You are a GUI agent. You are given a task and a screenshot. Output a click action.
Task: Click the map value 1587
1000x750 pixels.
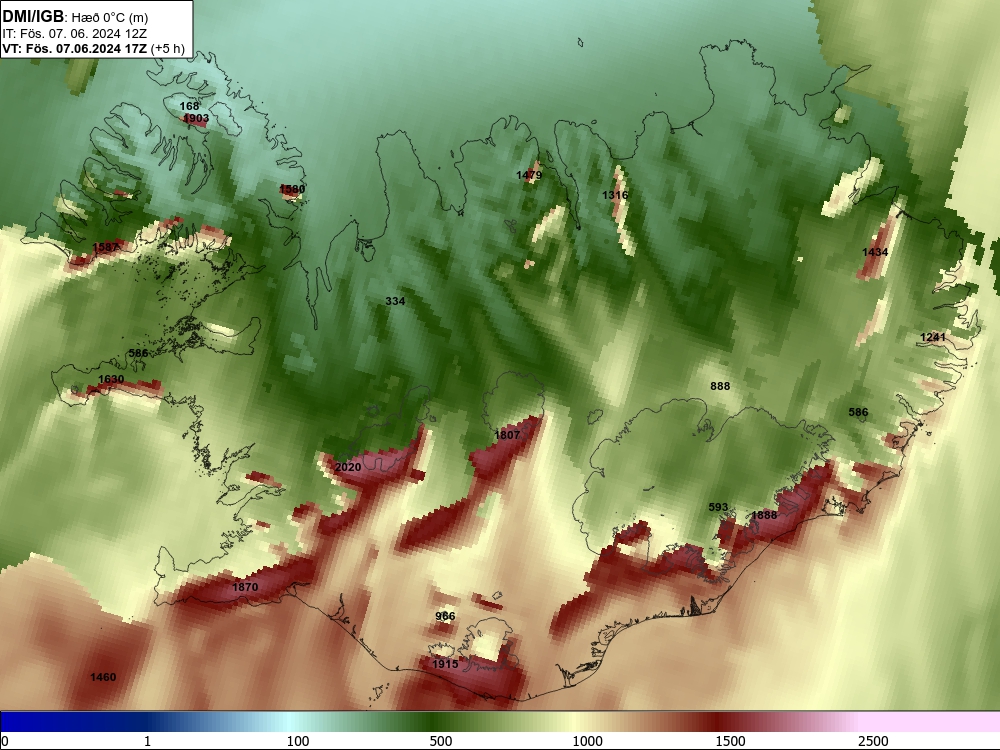tap(105, 247)
